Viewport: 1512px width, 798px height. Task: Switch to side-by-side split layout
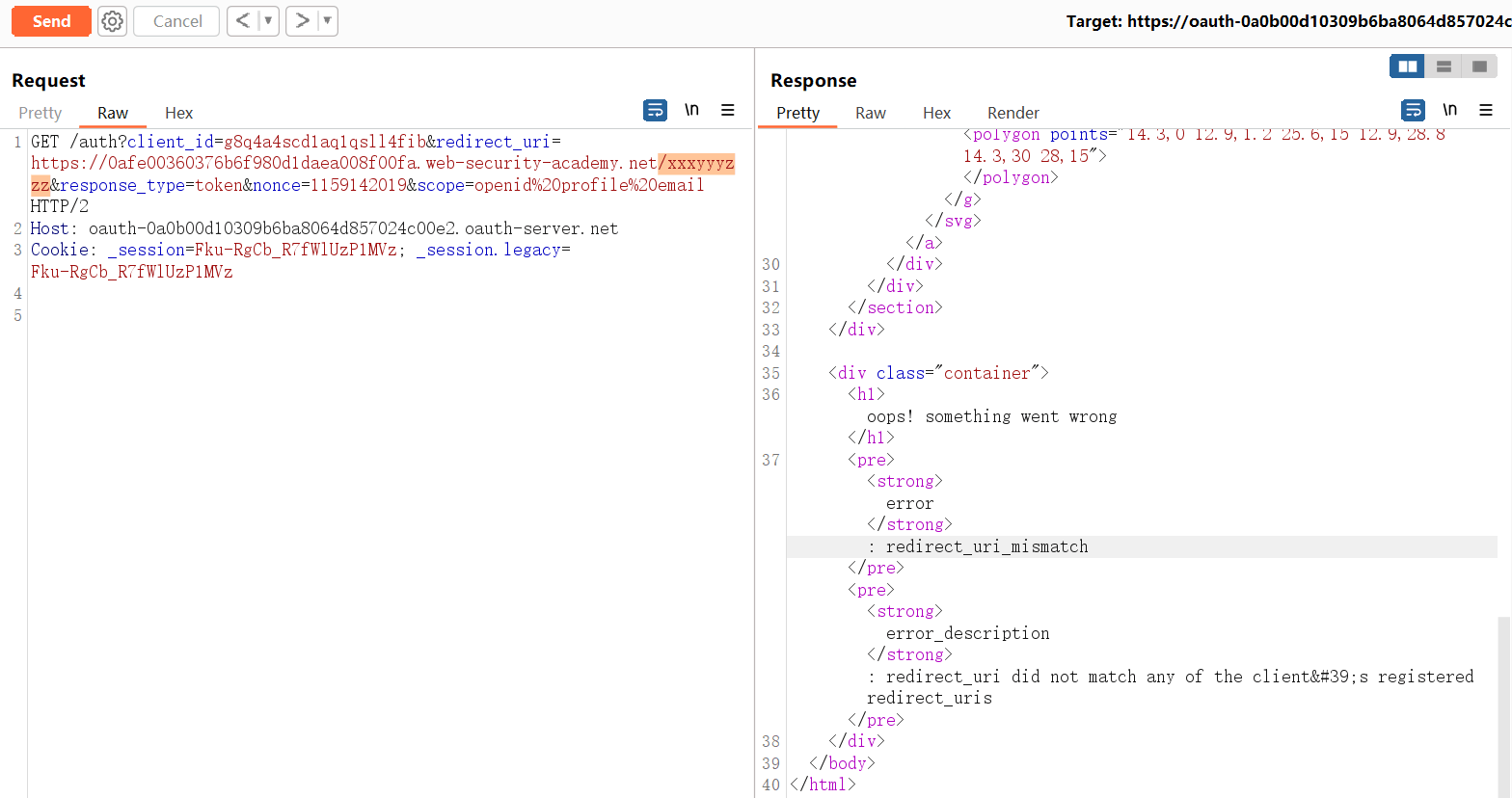(1407, 66)
